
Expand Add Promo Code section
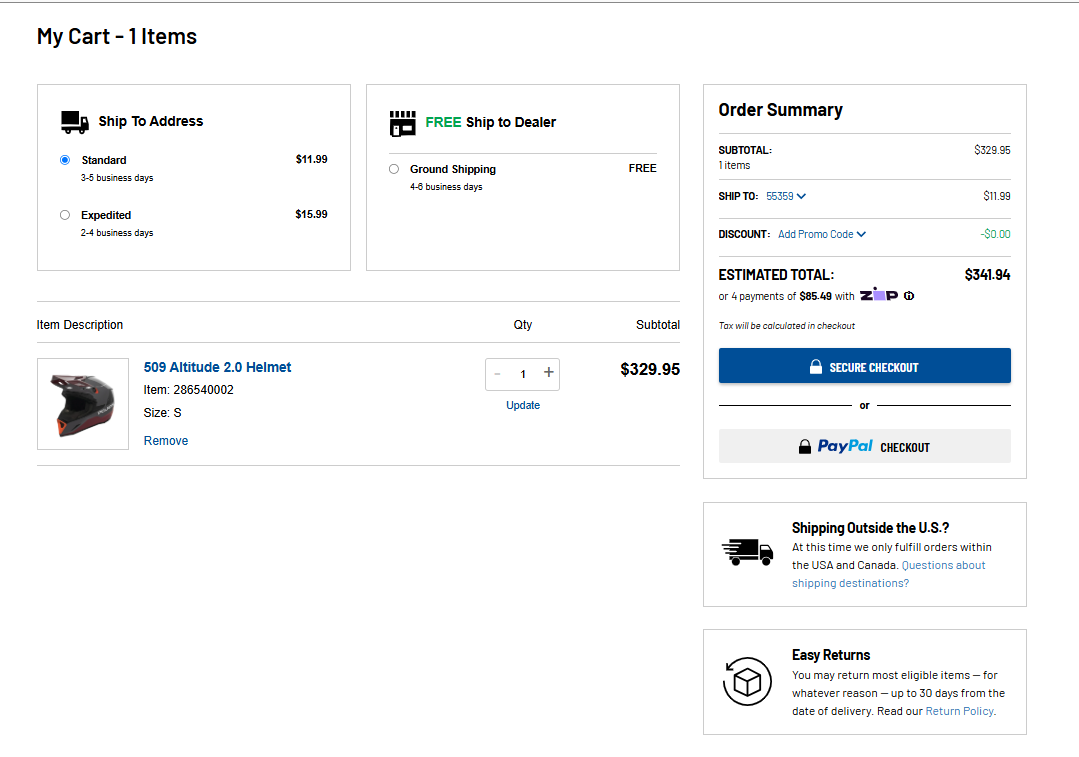click(x=821, y=234)
